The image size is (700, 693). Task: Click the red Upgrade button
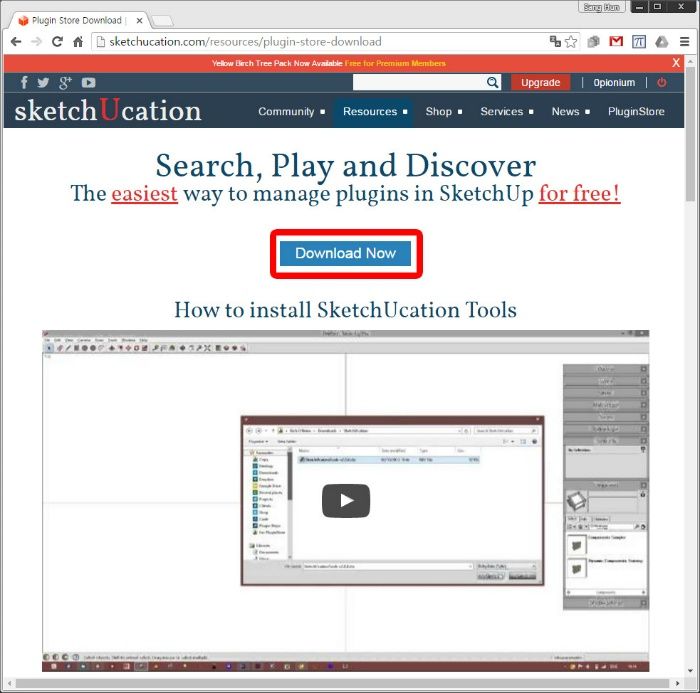coord(540,83)
